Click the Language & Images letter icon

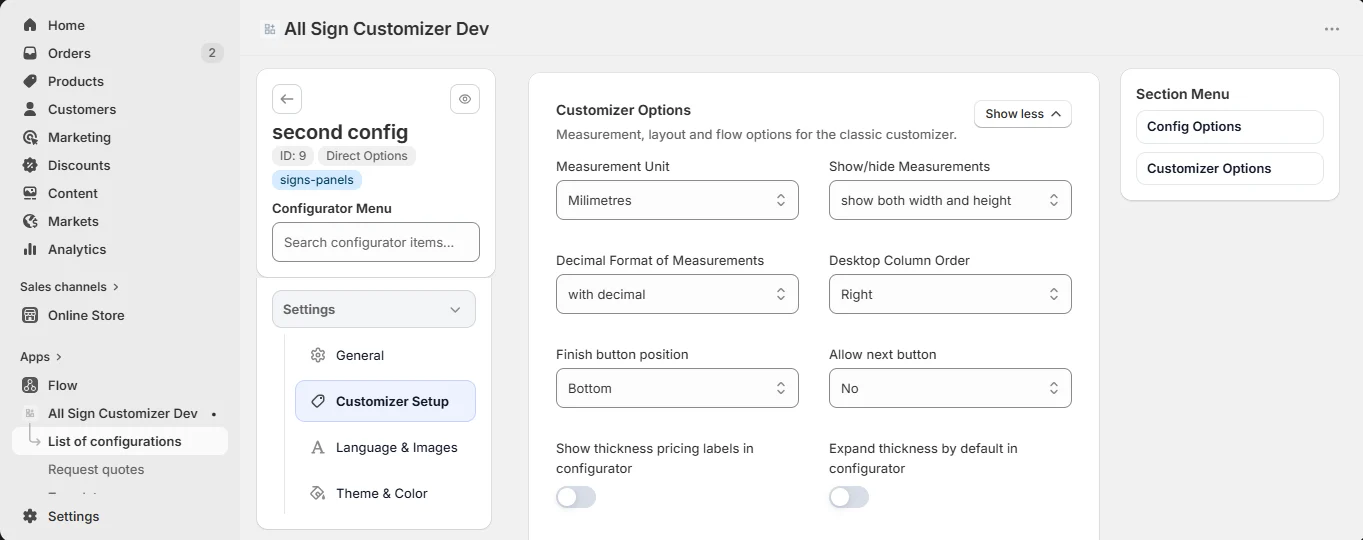(x=318, y=447)
